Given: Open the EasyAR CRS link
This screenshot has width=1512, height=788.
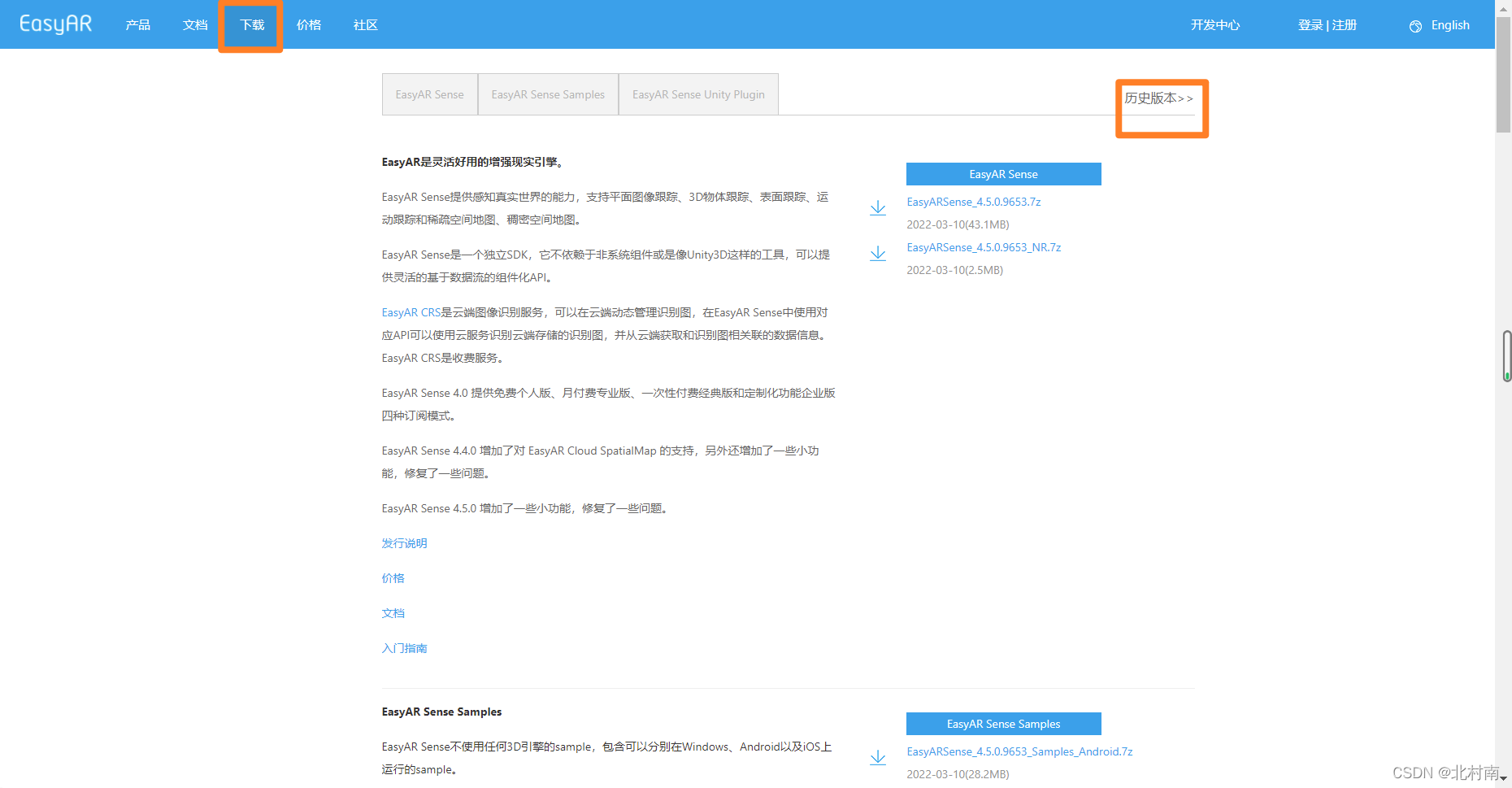Looking at the screenshot, I should pyautogui.click(x=411, y=312).
